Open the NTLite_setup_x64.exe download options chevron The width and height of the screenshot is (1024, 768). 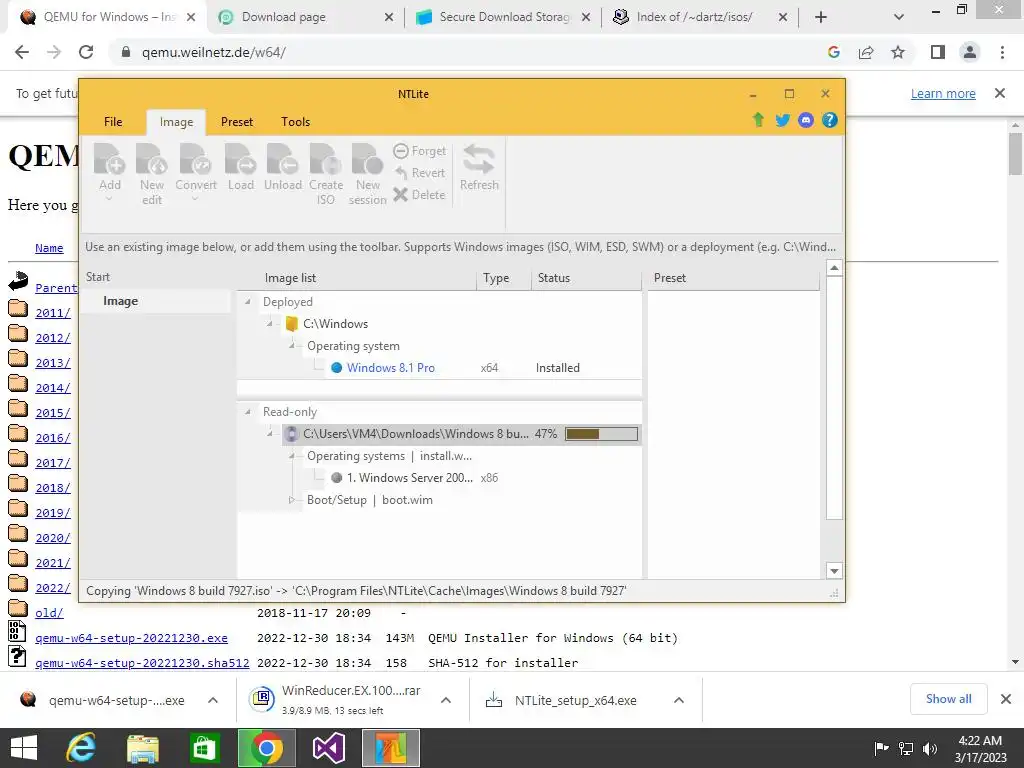[679, 700]
